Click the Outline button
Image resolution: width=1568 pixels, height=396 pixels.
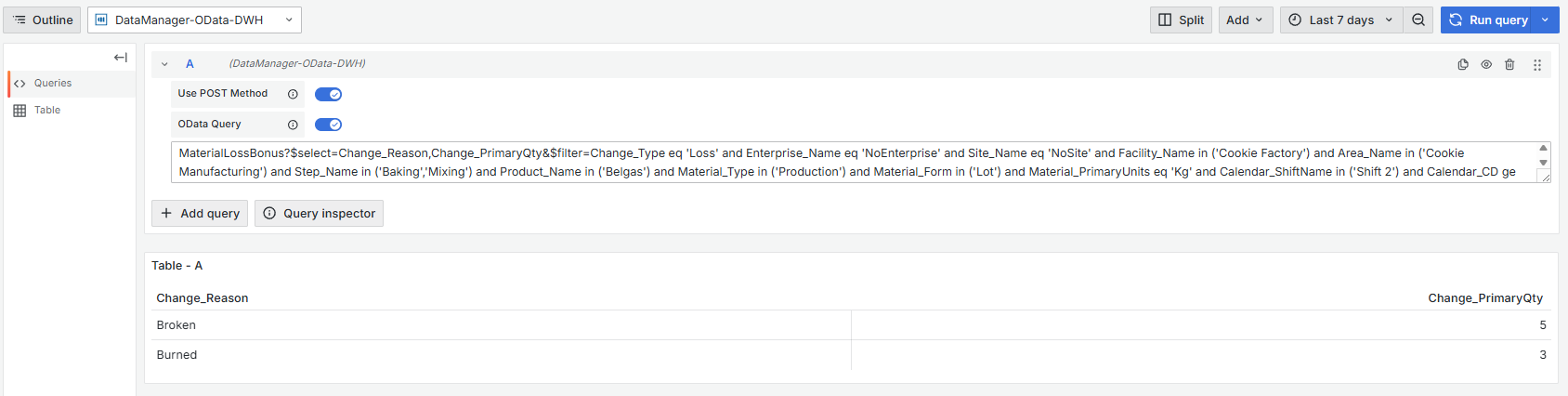coord(43,20)
